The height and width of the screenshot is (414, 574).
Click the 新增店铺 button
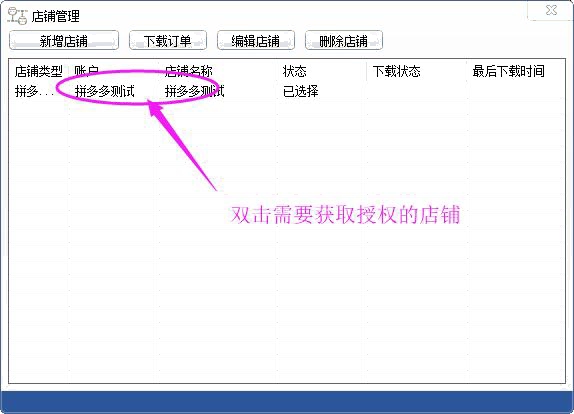click(x=64, y=40)
